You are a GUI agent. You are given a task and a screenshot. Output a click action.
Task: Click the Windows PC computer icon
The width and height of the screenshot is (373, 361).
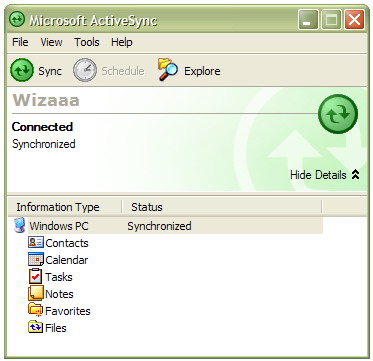[x=20, y=225]
